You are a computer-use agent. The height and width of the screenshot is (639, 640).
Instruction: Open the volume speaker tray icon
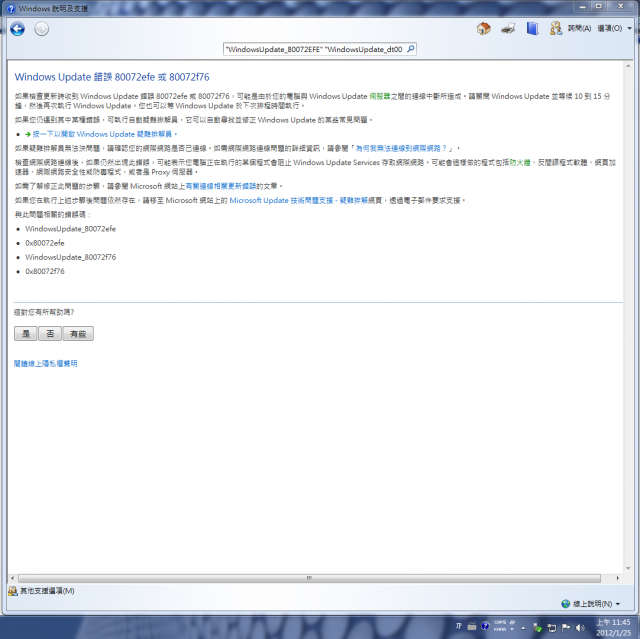click(x=580, y=628)
